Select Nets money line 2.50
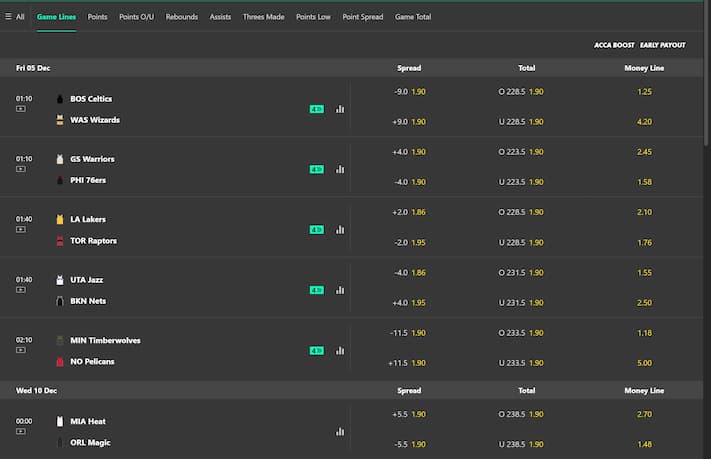This screenshot has width=711, height=459. (x=644, y=303)
